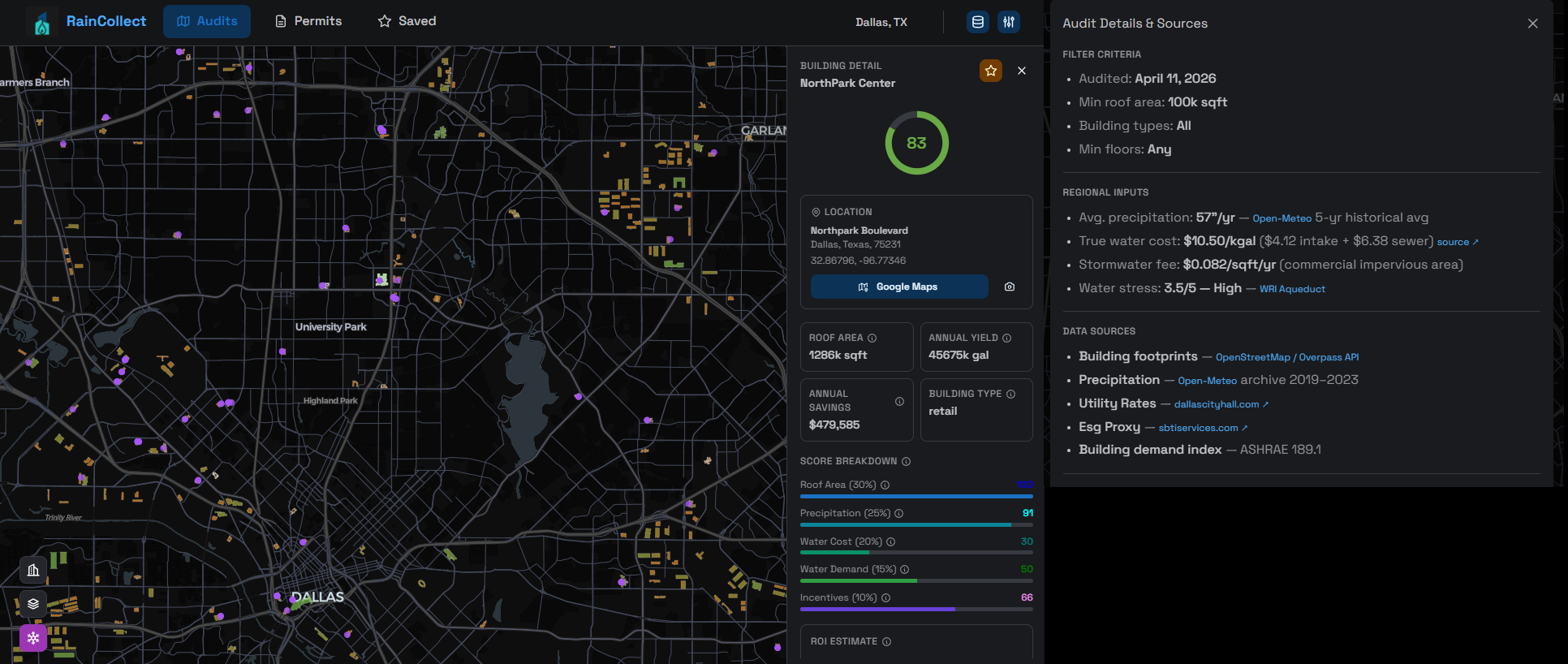This screenshot has width=1568, height=664.
Task: Close the Audit Details & Sources panel
Action: [1533, 24]
